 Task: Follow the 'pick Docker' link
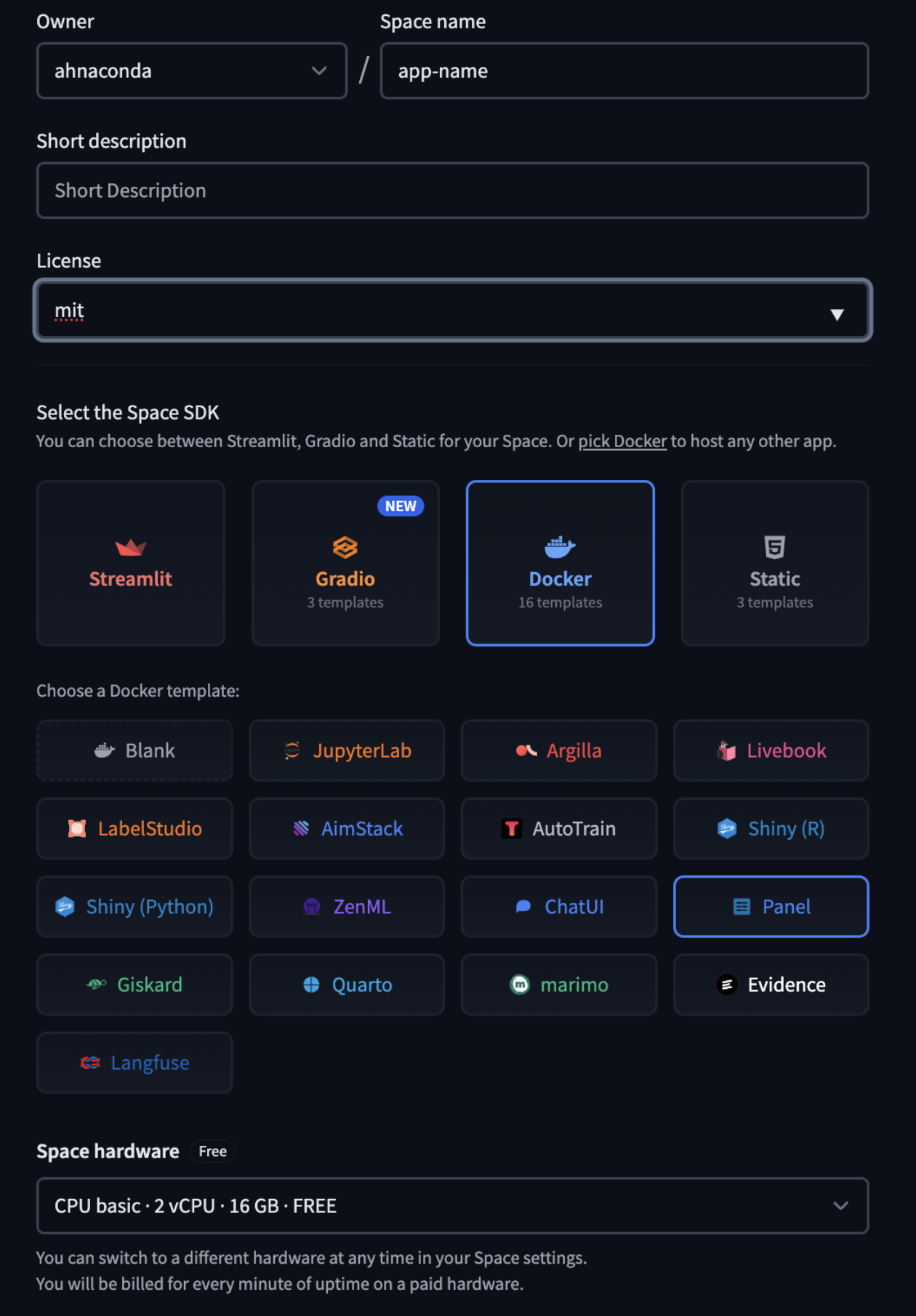622,441
